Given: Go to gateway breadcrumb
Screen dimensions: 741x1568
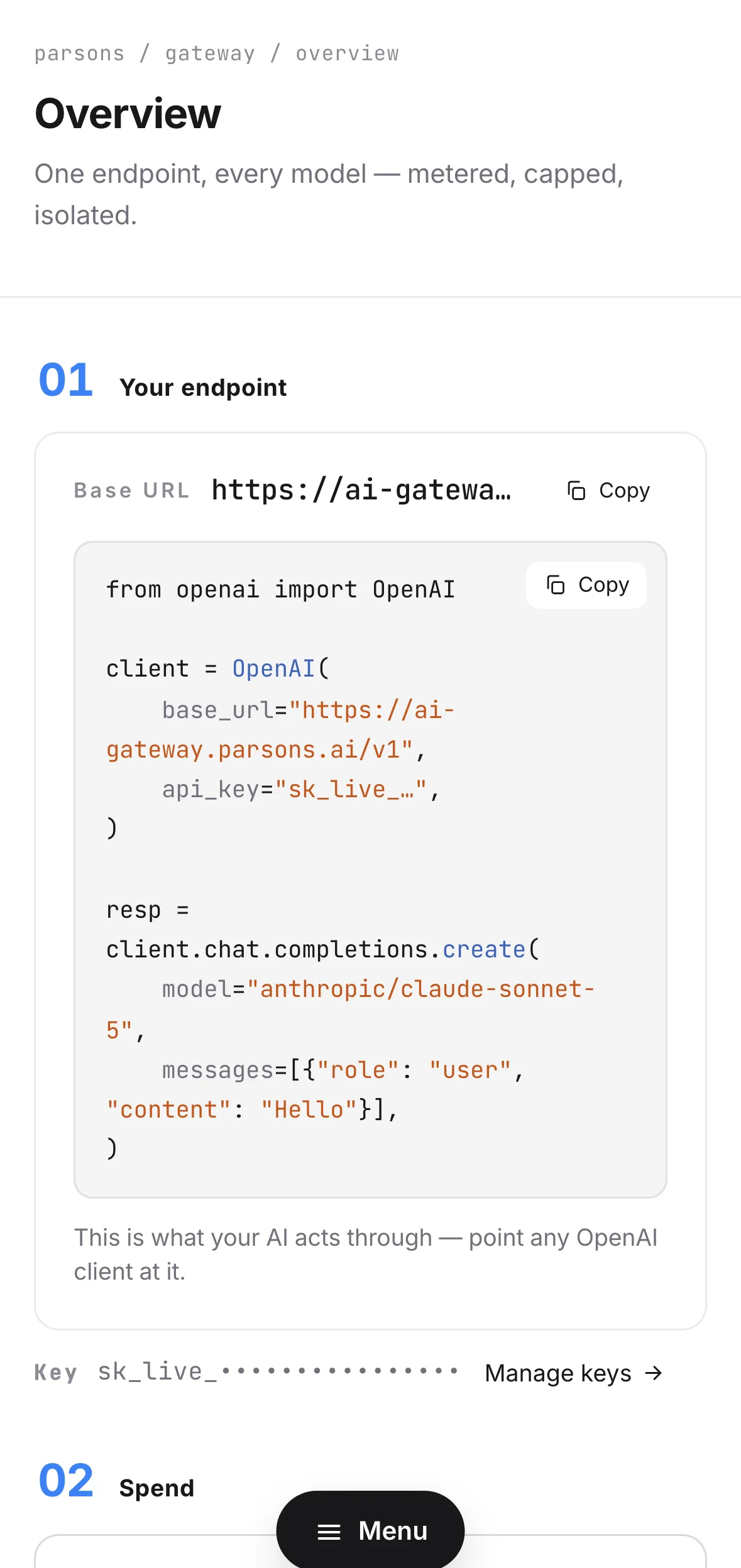Looking at the screenshot, I should click(211, 53).
